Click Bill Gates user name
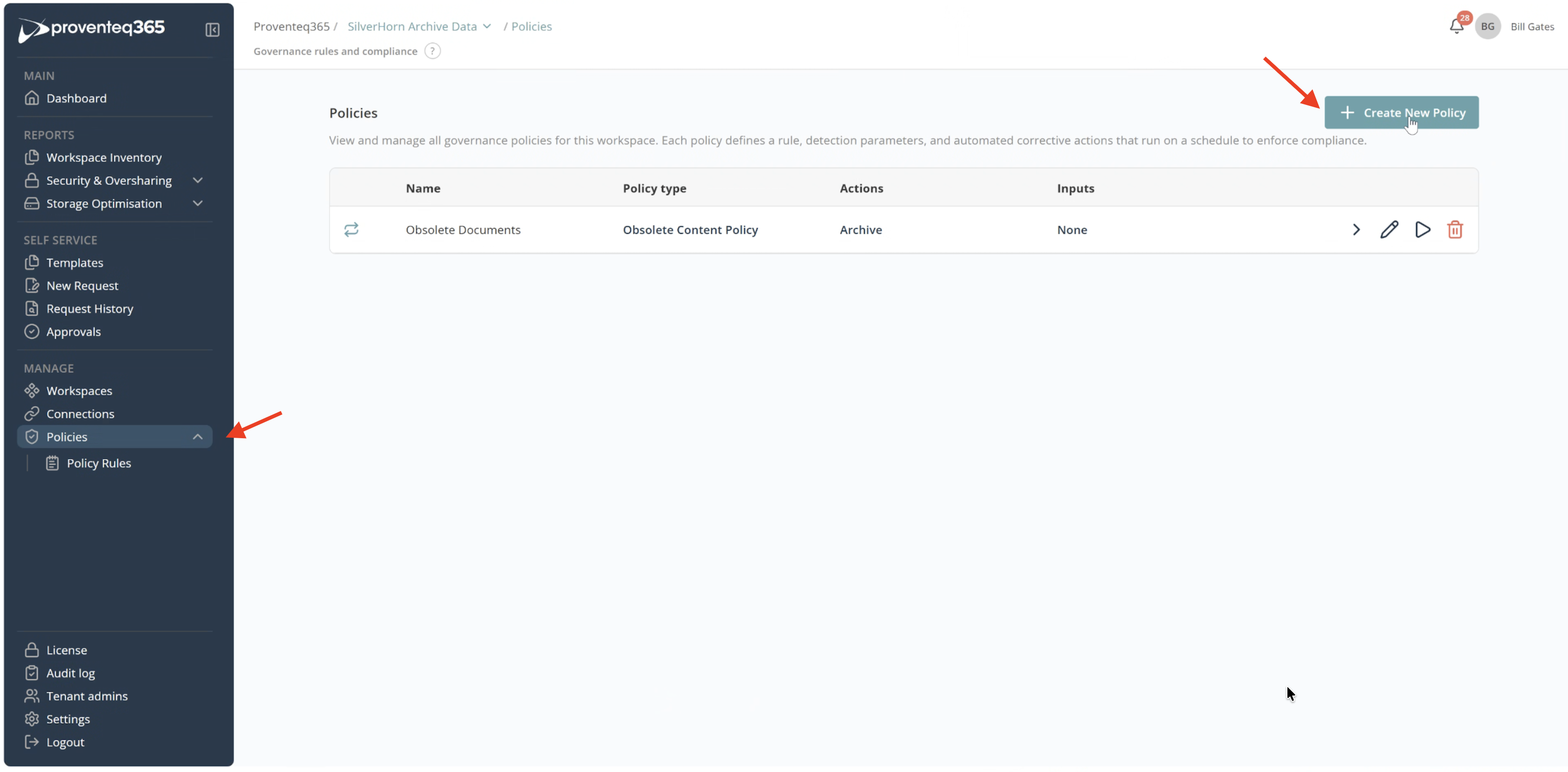The image size is (1568, 772). point(1532,26)
